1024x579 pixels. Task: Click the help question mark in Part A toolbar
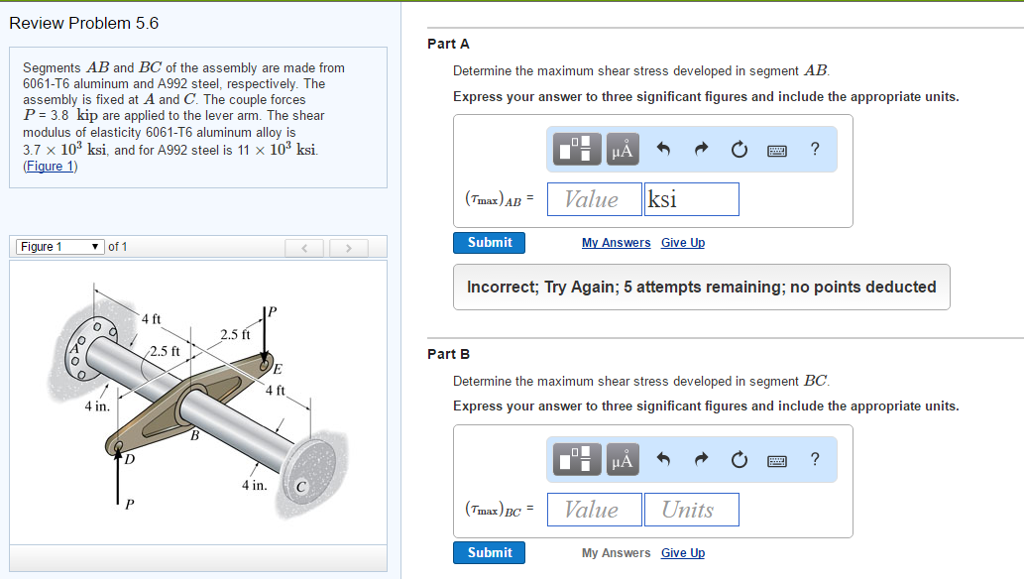[x=814, y=148]
